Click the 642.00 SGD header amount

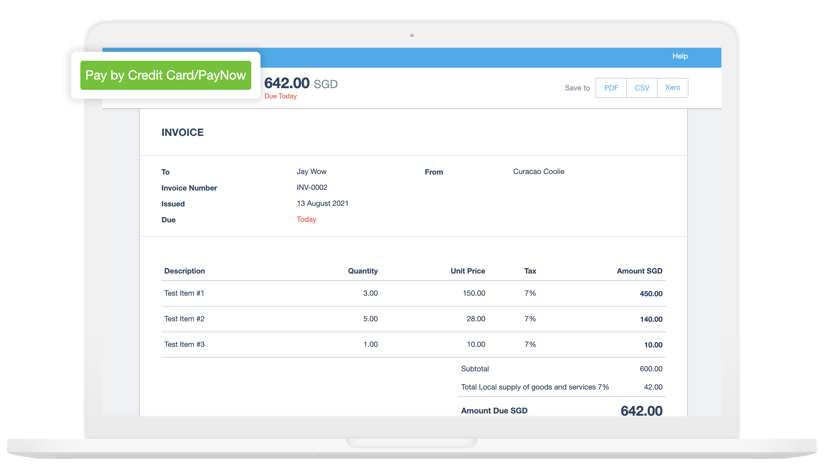coord(300,84)
